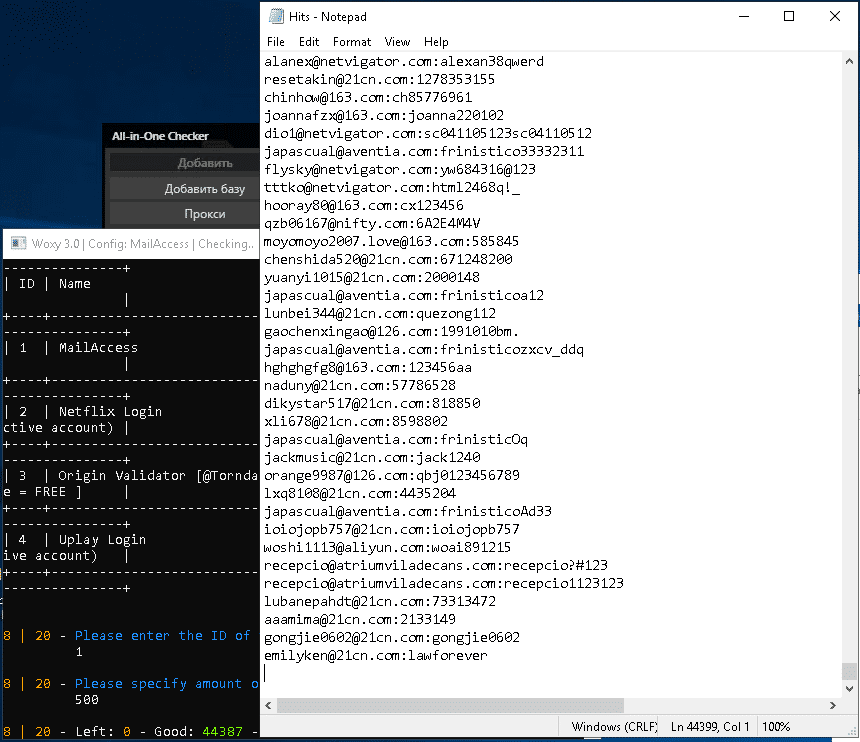Click the 'Прокси' button in All-in-One Checker
Screen dimensions: 860x742
click(x=184, y=214)
